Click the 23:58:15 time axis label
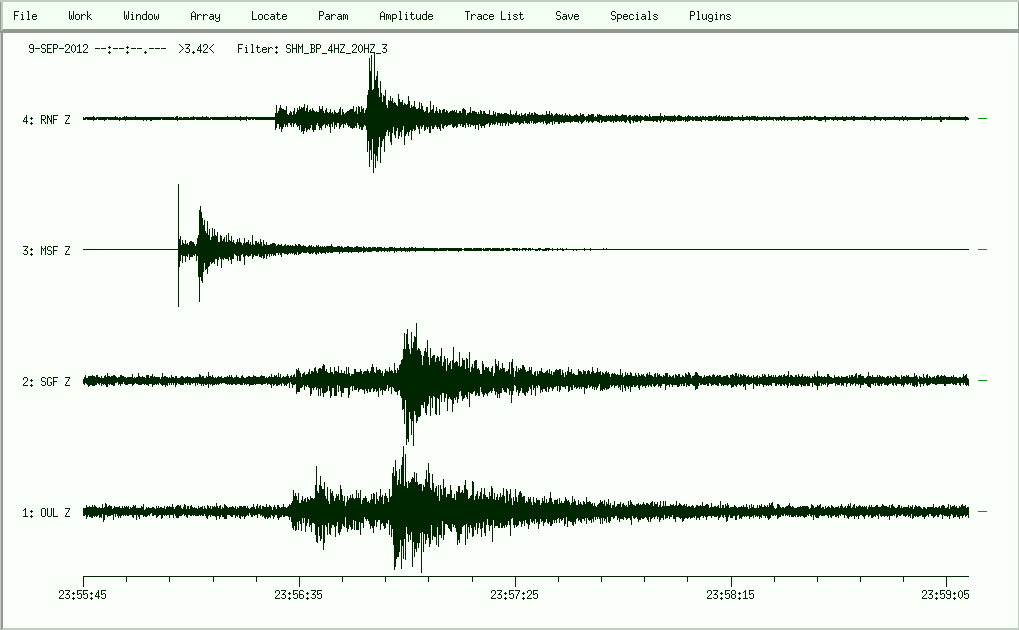Viewport: 1019px width, 630px height. click(x=731, y=594)
